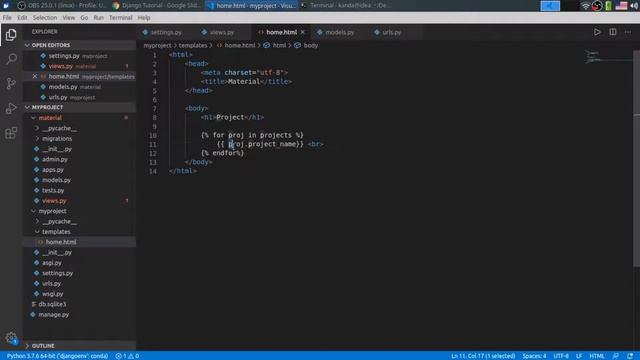Open the Manage gear menu
This screenshot has width=640, height=360.
point(11,338)
